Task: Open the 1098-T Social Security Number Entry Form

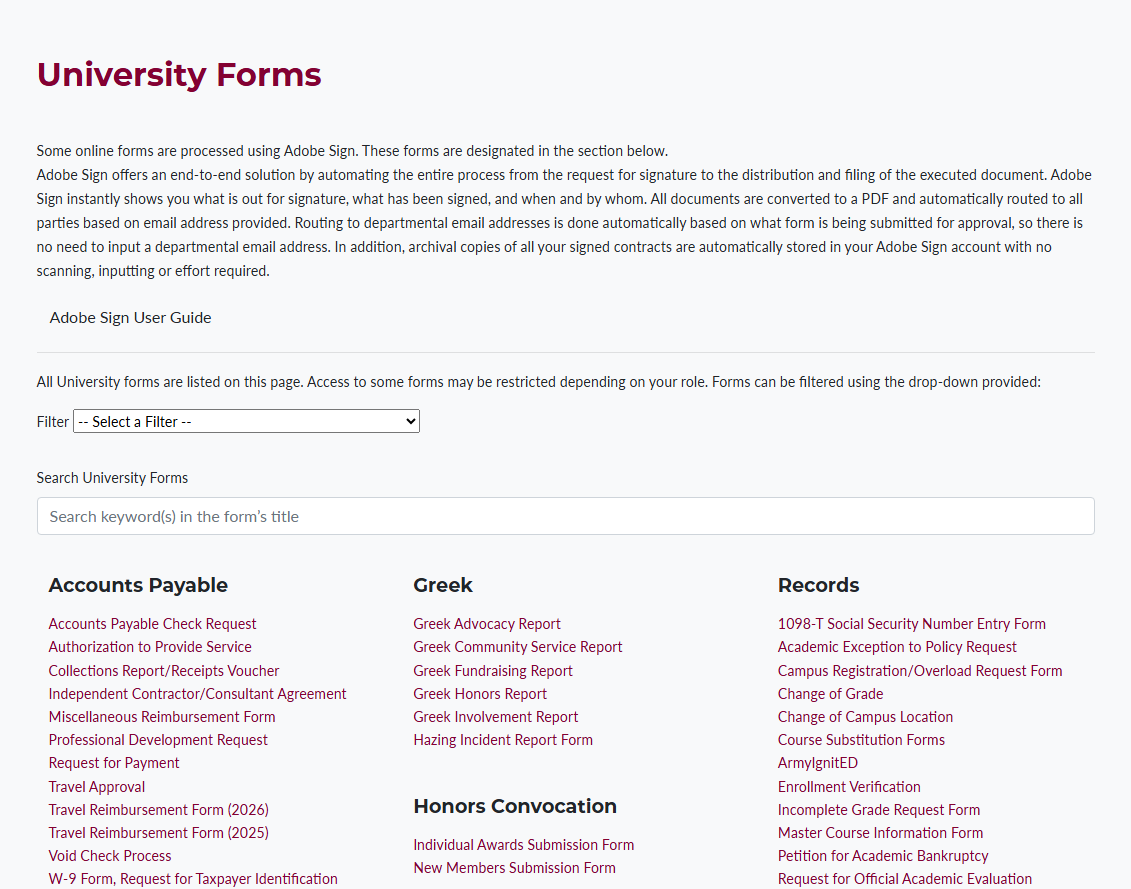Action: click(x=911, y=623)
